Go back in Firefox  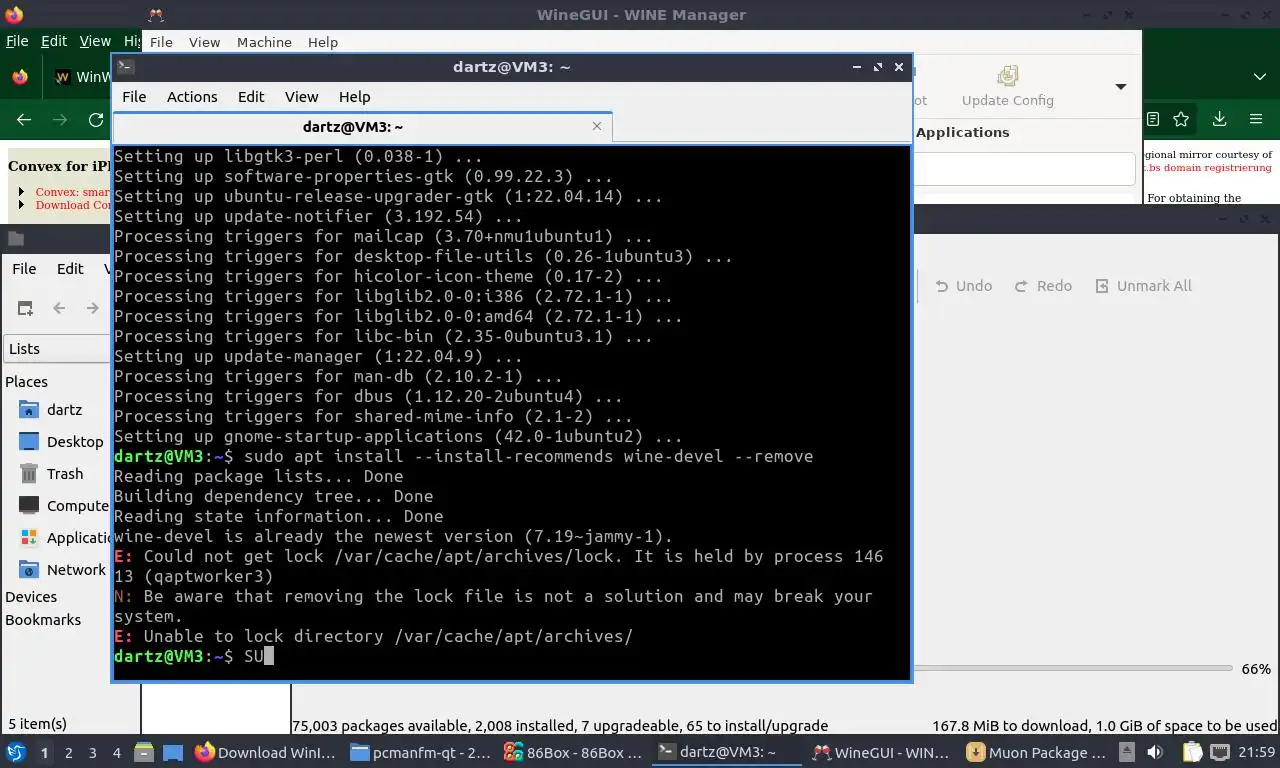24,120
